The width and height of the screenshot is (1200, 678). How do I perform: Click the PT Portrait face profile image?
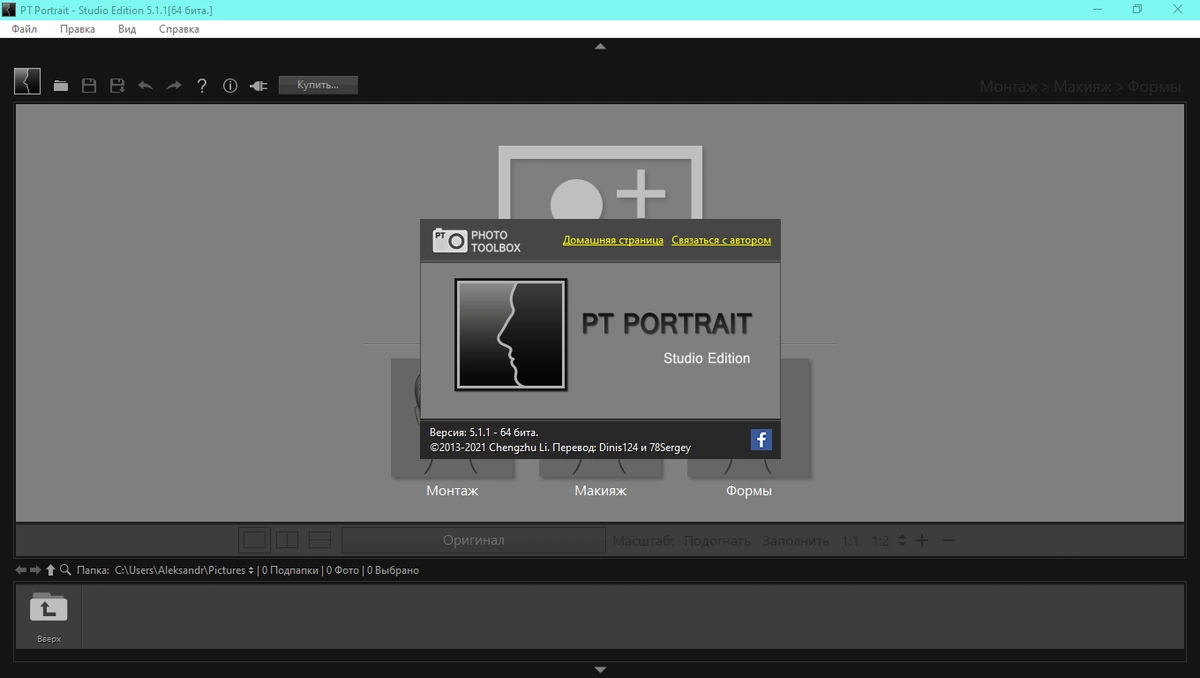(x=511, y=334)
